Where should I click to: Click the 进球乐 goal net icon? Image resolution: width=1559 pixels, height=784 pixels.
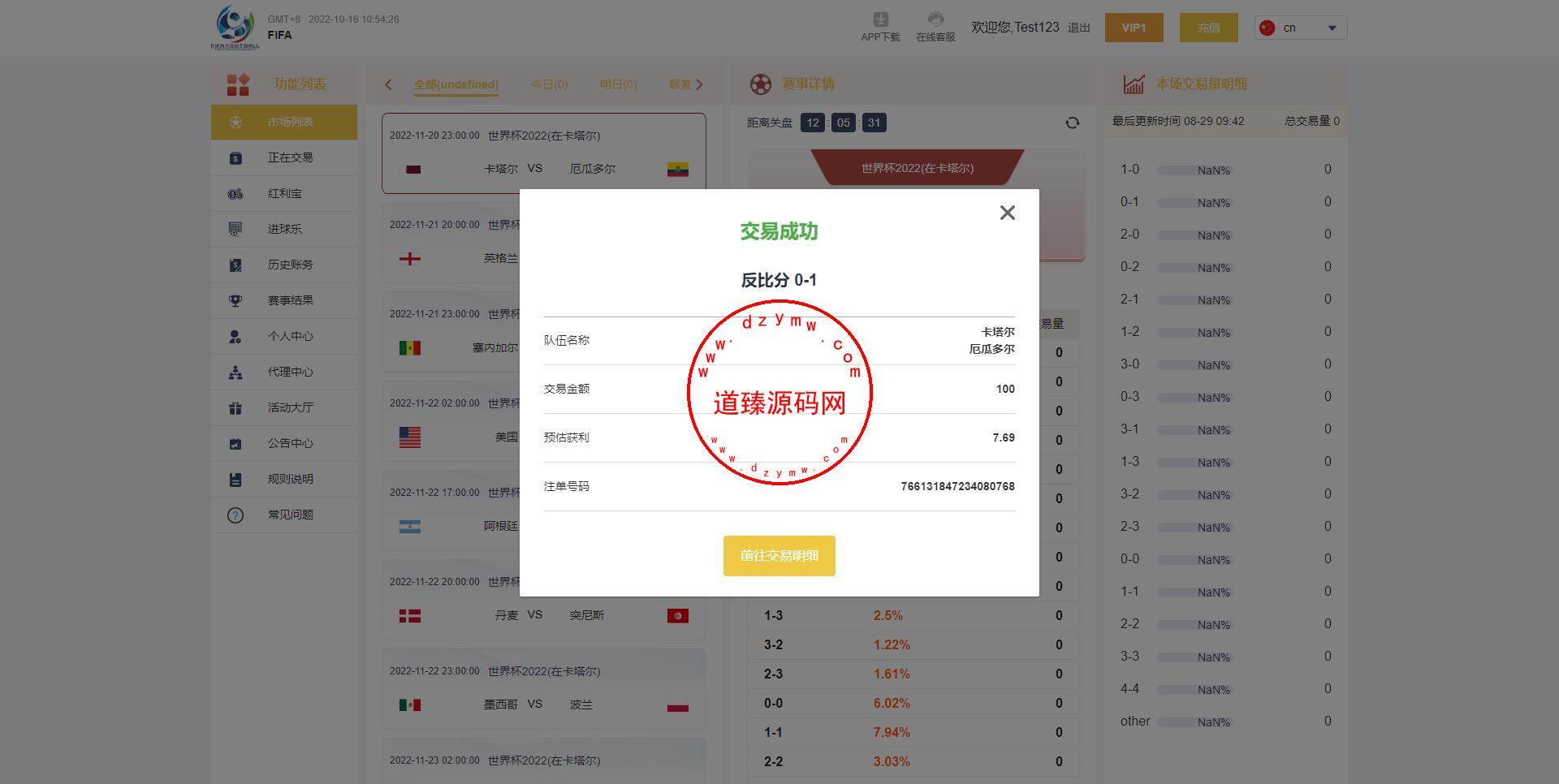pyautogui.click(x=235, y=229)
